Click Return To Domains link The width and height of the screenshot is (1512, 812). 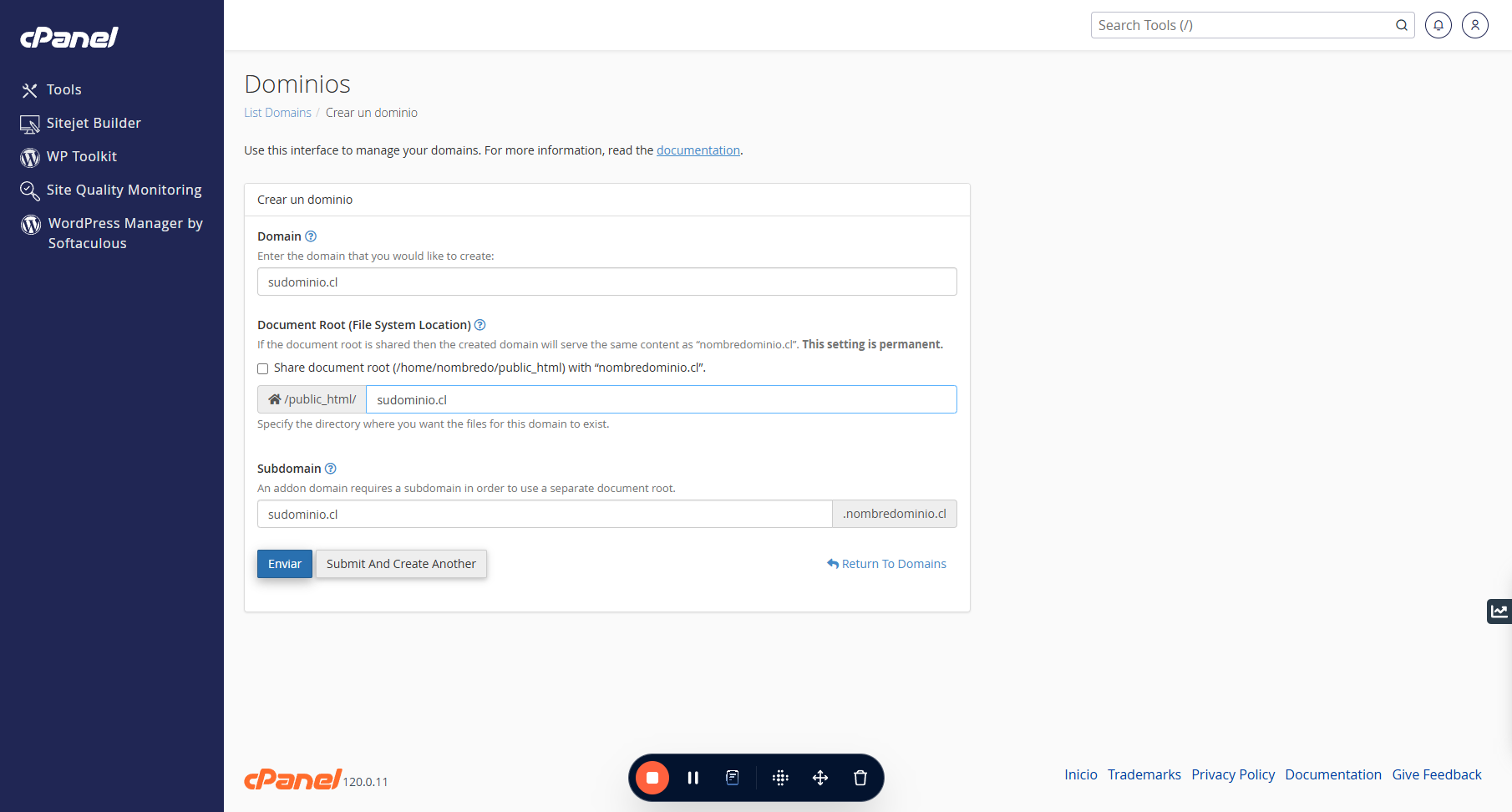click(x=886, y=564)
